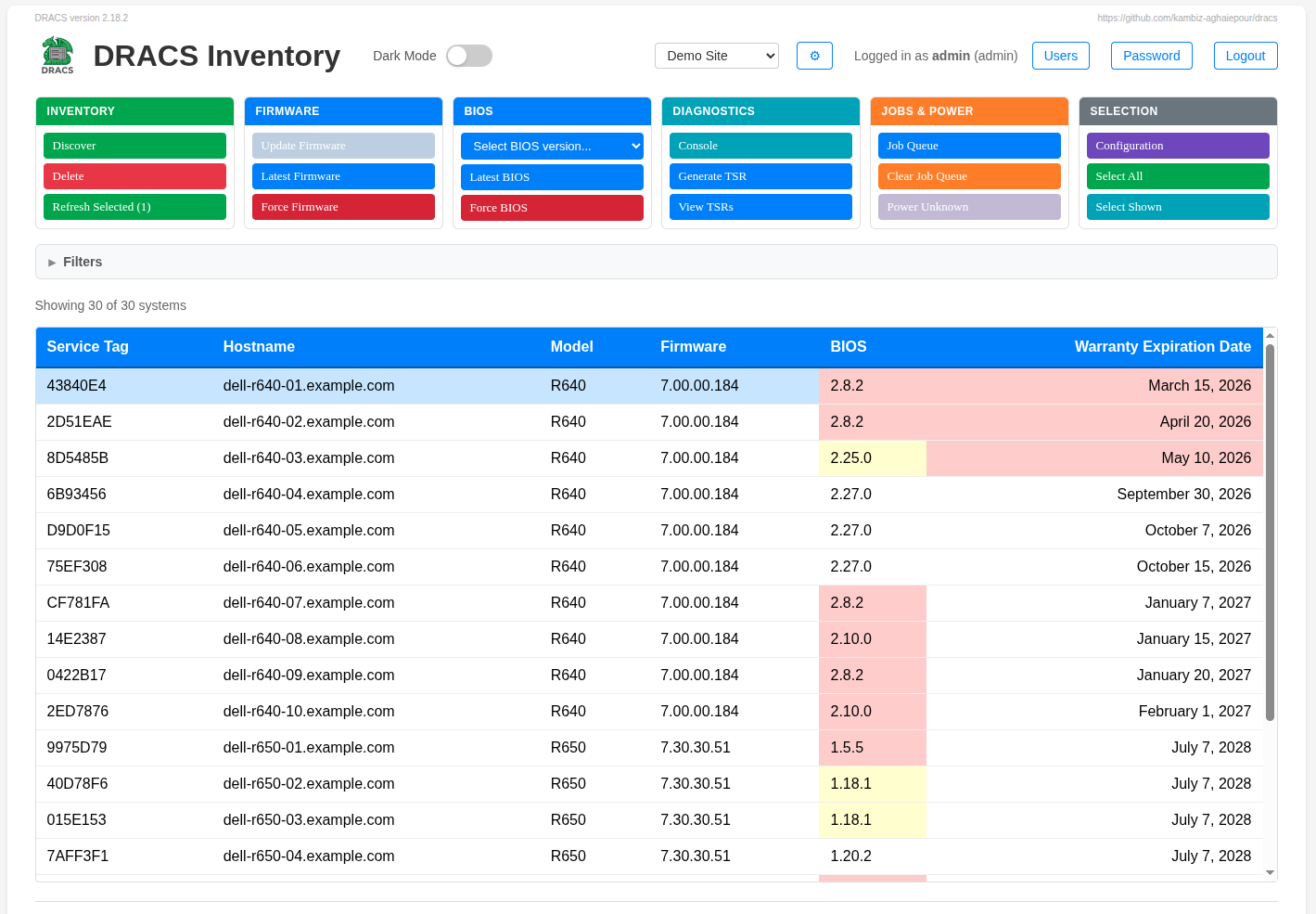Select row with service tag 2D51EAE
Image resolution: width=1316 pixels, height=914 pixels.
(649, 422)
